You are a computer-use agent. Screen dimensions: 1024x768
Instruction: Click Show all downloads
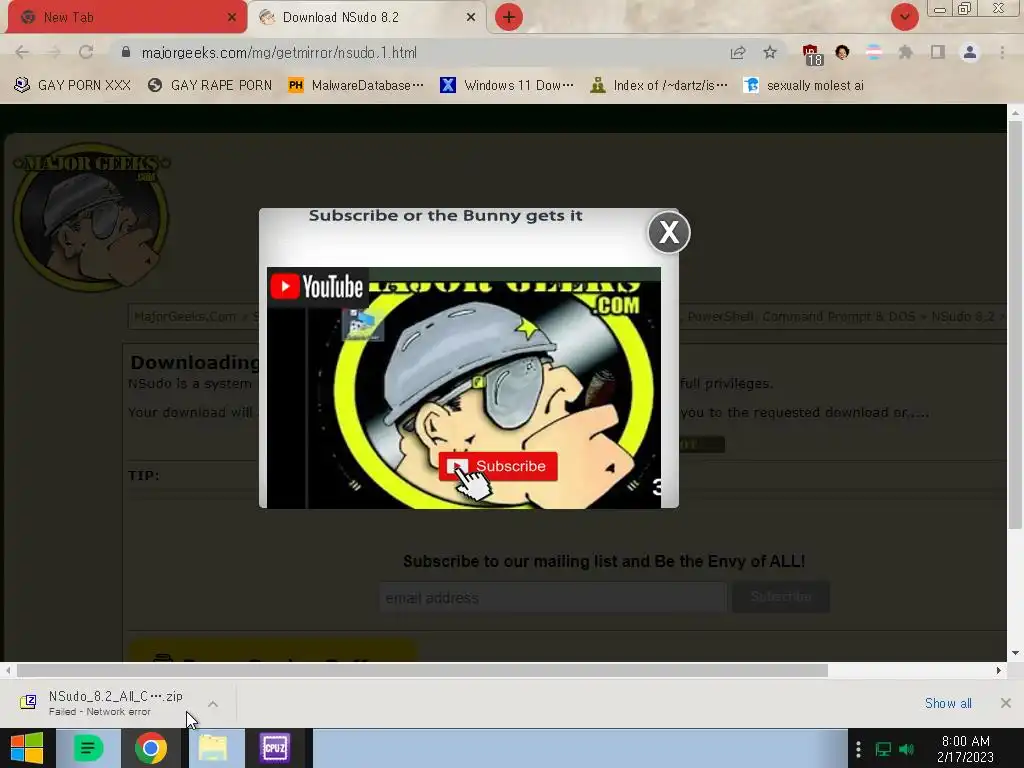point(948,703)
